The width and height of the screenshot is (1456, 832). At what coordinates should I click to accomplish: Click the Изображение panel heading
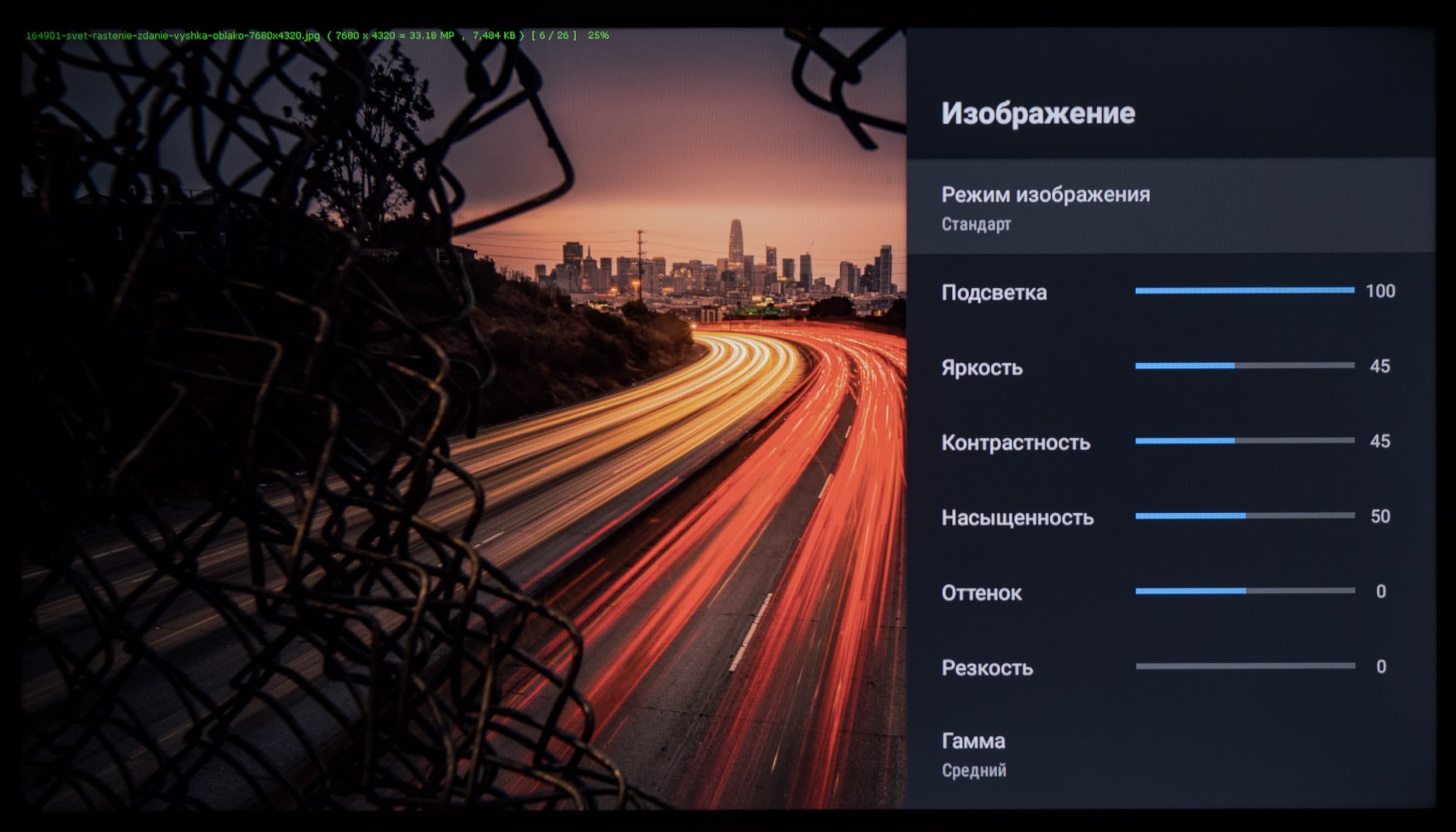1038,113
